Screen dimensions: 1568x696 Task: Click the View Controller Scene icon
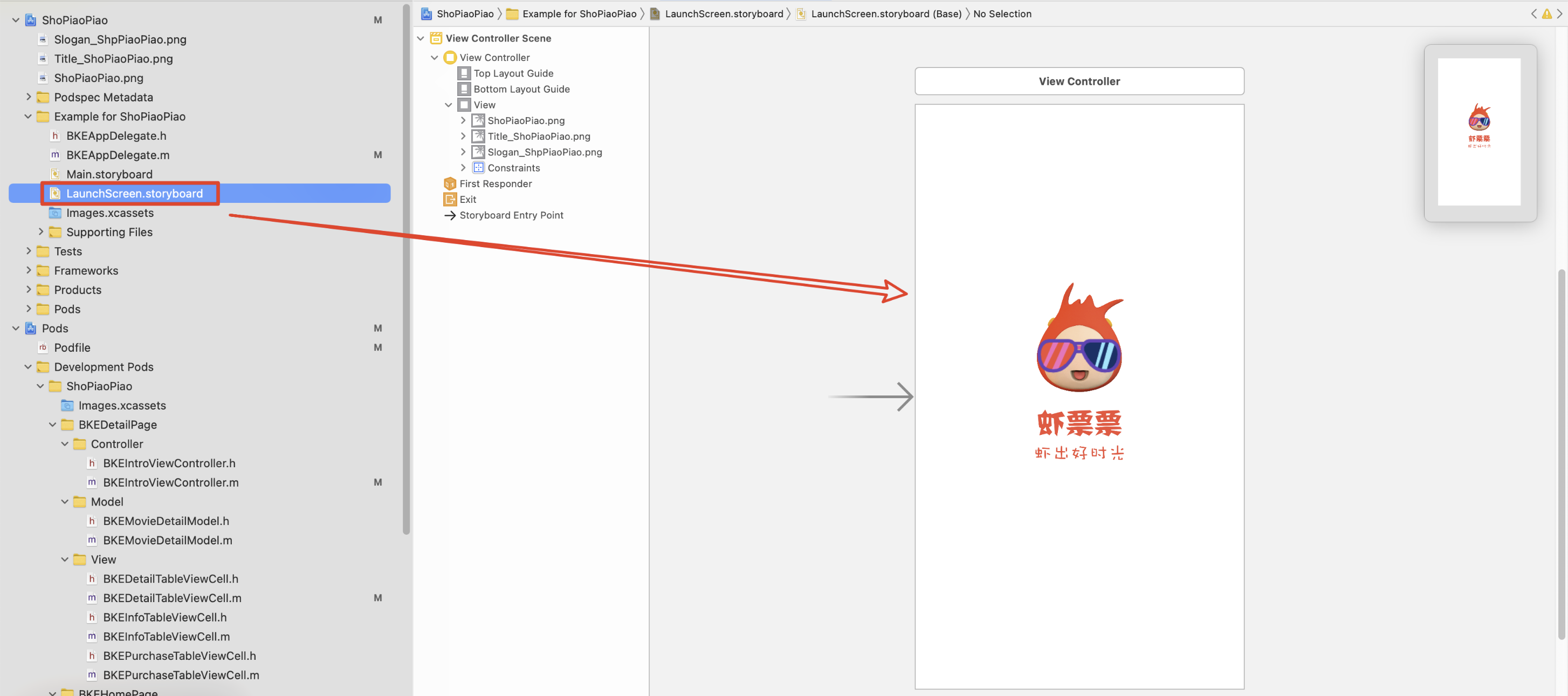click(x=436, y=38)
